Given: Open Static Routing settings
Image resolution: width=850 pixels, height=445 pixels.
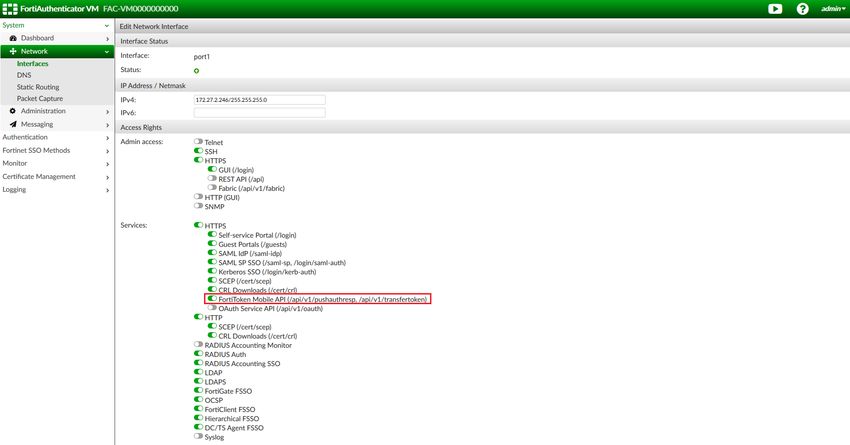Looking at the screenshot, I should pyautogui.click(x=38, y=87).
